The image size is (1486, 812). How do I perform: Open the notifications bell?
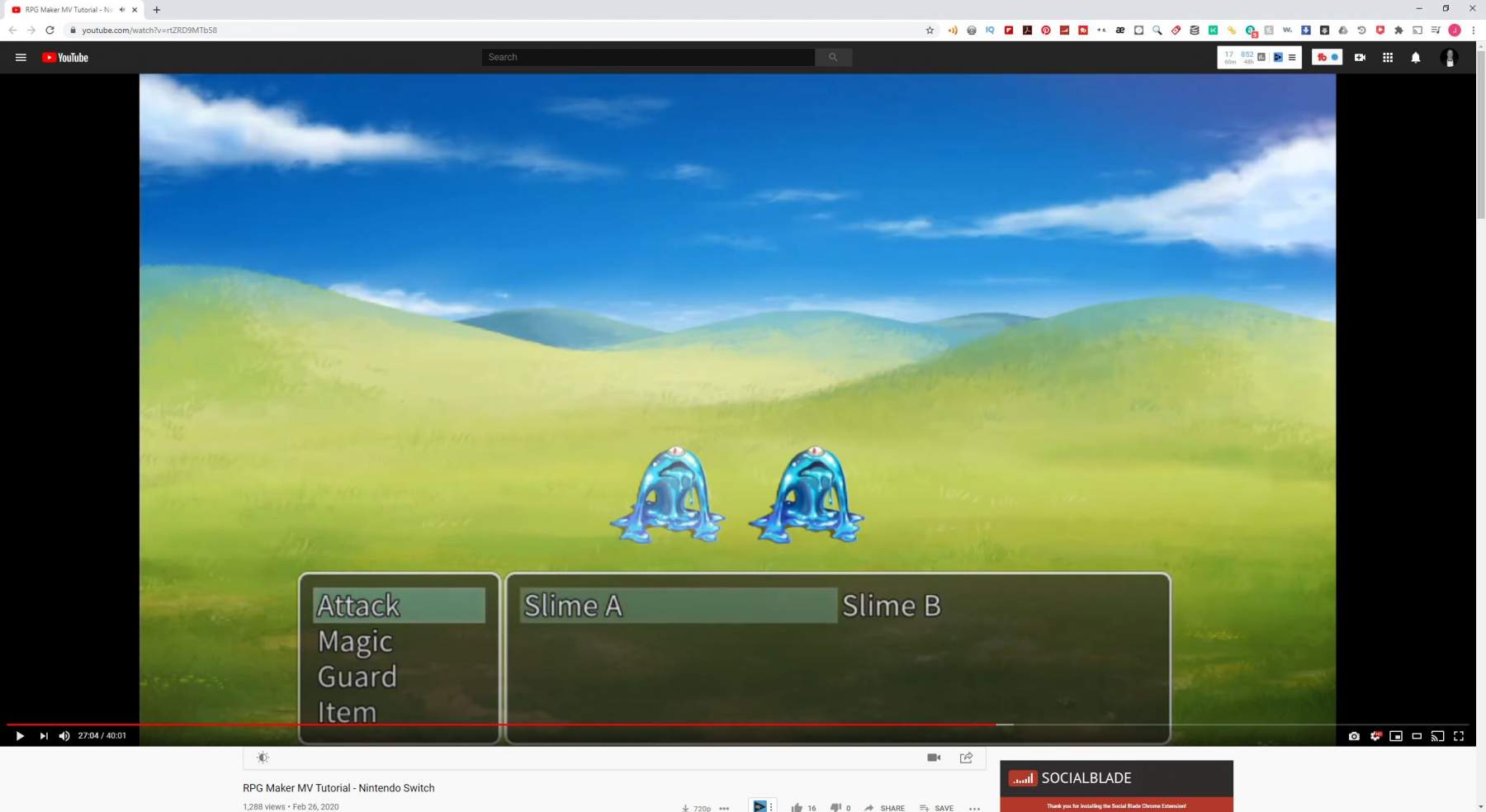1416,57
